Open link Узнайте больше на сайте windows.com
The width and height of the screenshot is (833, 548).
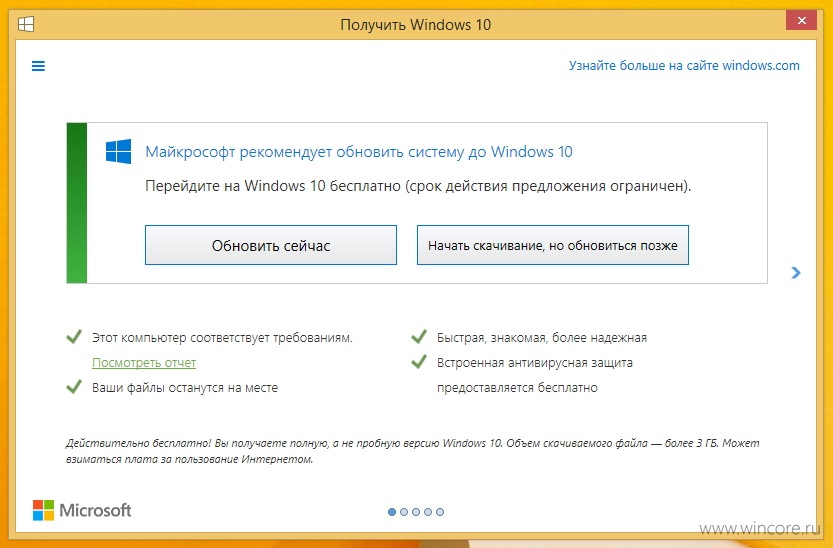coord(684,66)
